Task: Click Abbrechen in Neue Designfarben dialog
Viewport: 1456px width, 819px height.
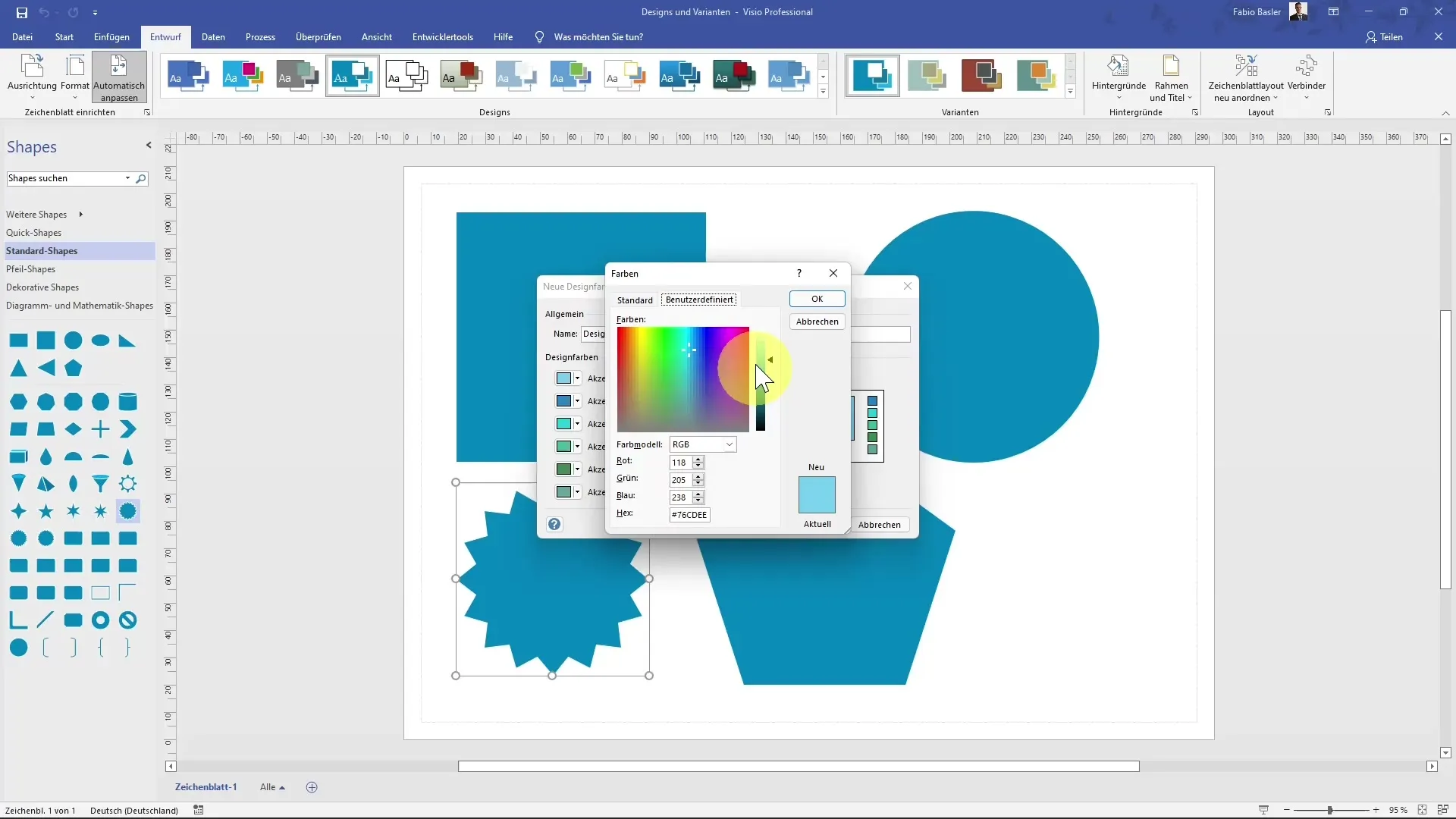Action: (880, 525)
